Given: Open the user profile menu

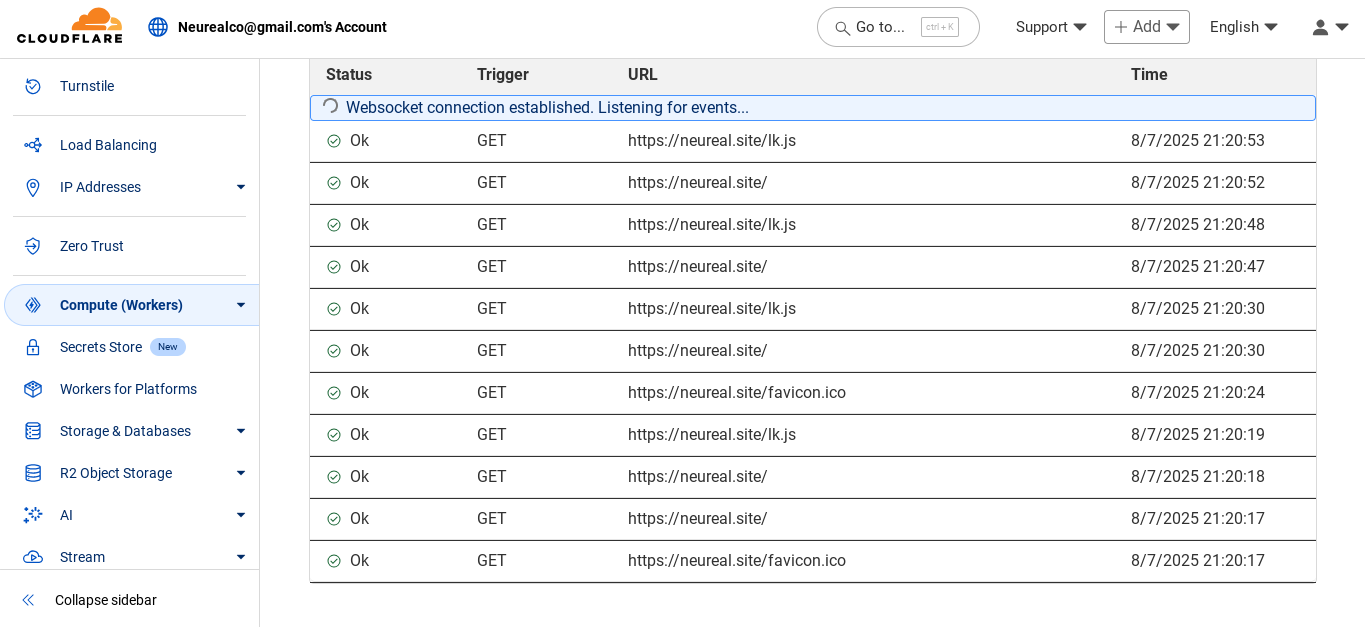Looking at the screenshot, I should pyautogui.click(x=1330, y=27).
